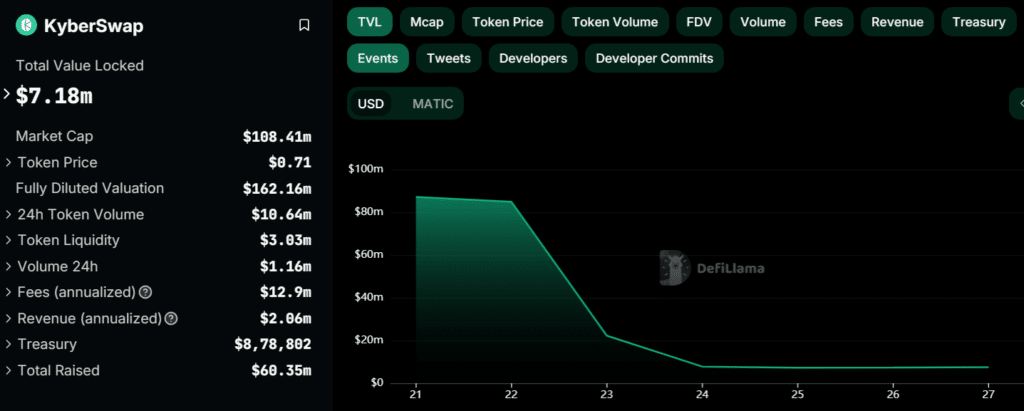Image resolution: width=1024 pixels, height=411 pixels.
Task: Toggle the Volume chart metric
Action: (x=763, y=22)
